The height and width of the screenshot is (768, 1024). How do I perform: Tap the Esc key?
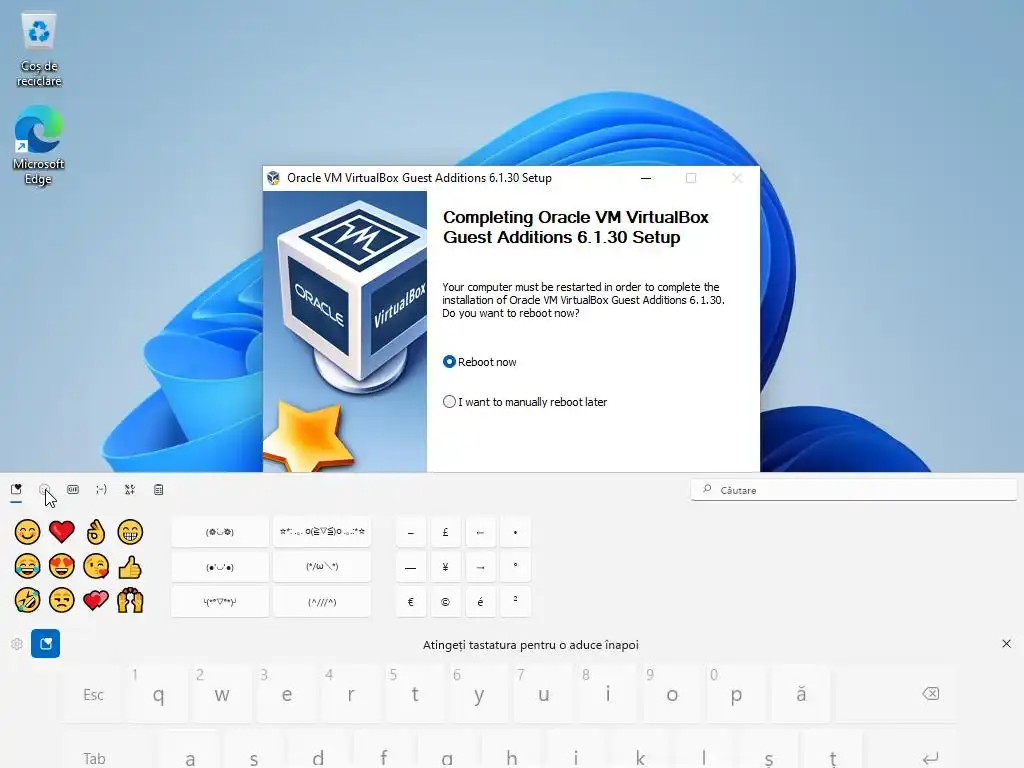93,694
